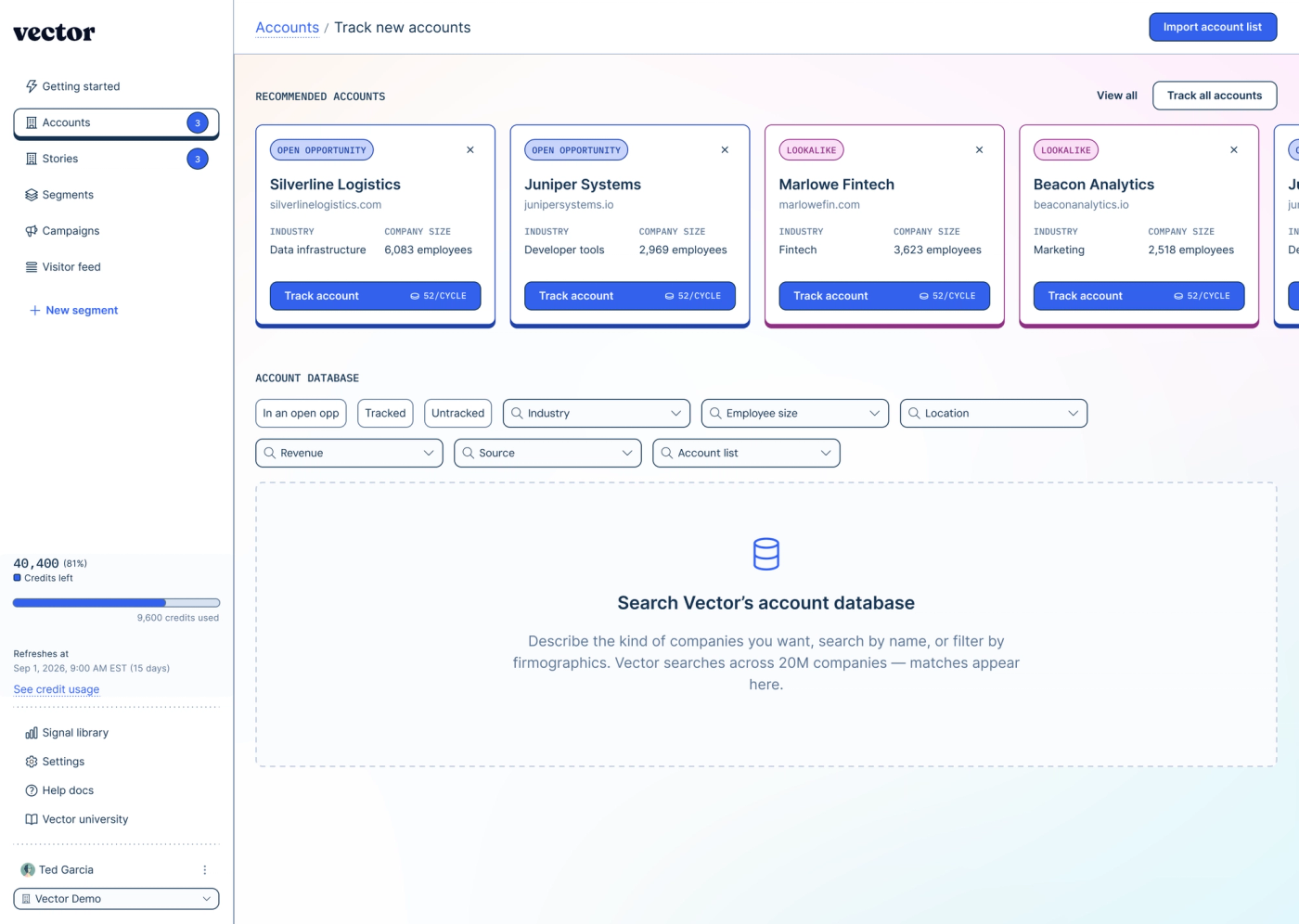Click the plus icon beside New segment
Viewport: 1299px width, 924px height.
tap(35, 311)
